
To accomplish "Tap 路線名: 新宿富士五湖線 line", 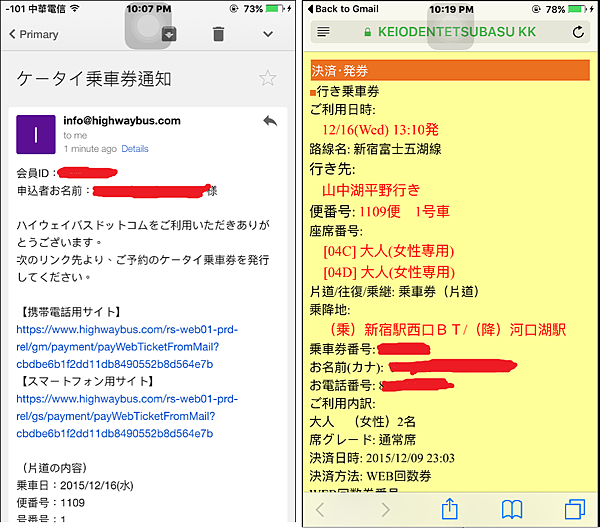I will click(x=375, y=149).
